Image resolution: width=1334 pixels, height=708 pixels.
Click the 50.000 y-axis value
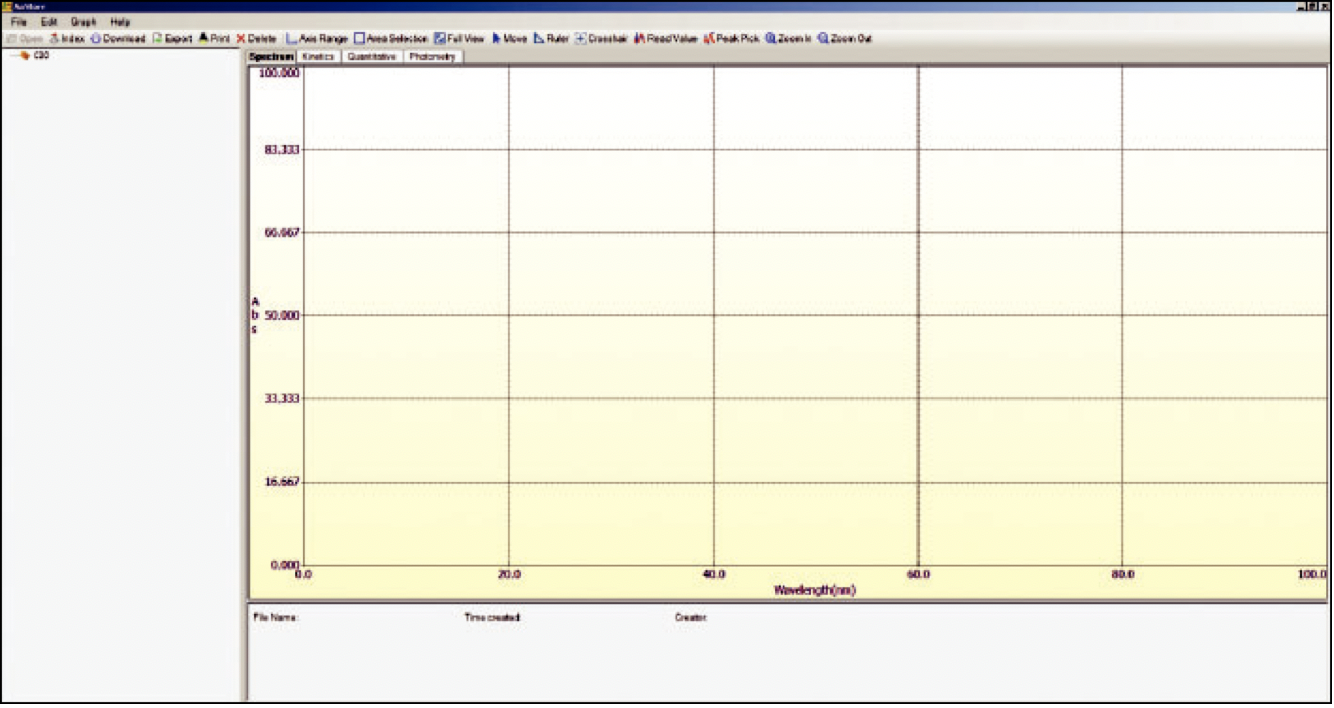(x=282, y=315)
